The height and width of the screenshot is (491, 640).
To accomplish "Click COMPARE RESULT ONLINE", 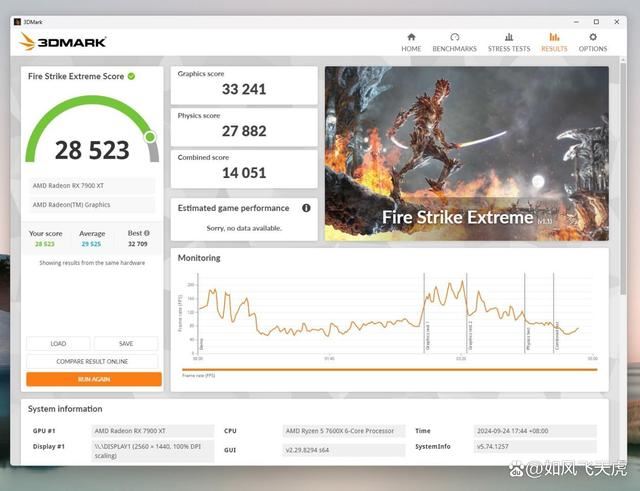I will click(x=92, y=361).
